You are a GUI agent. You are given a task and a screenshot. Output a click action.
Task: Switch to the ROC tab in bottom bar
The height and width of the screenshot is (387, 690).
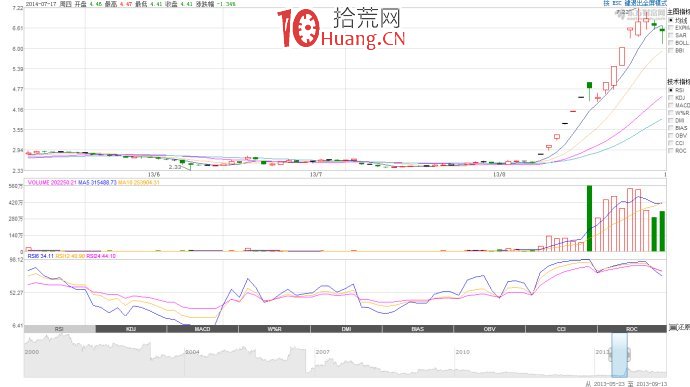[632, 329]
